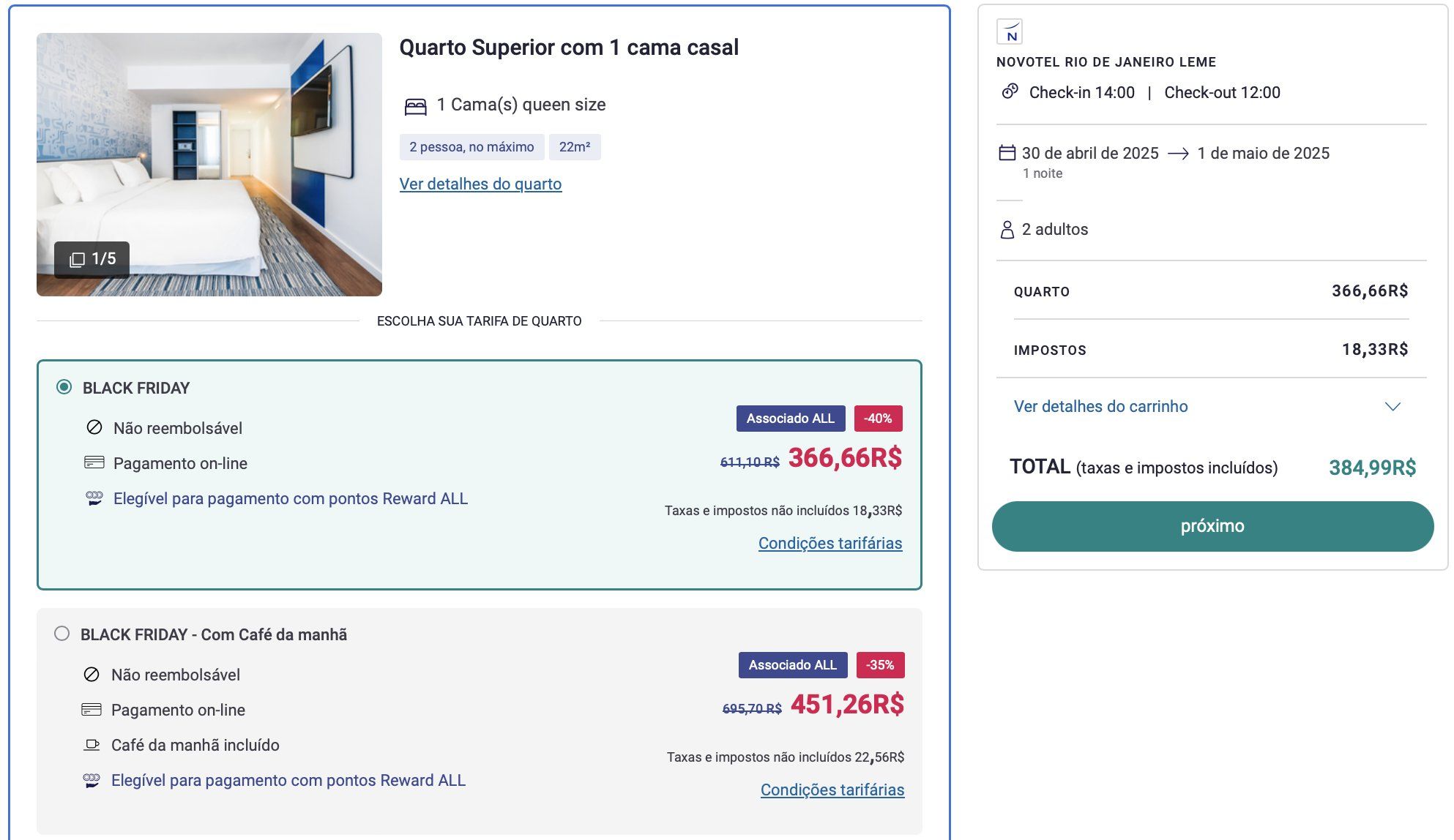Click the non-refundable icon in the breakfast rate
Viewport: 1454px width, 840px height.
tap(92, 674)
